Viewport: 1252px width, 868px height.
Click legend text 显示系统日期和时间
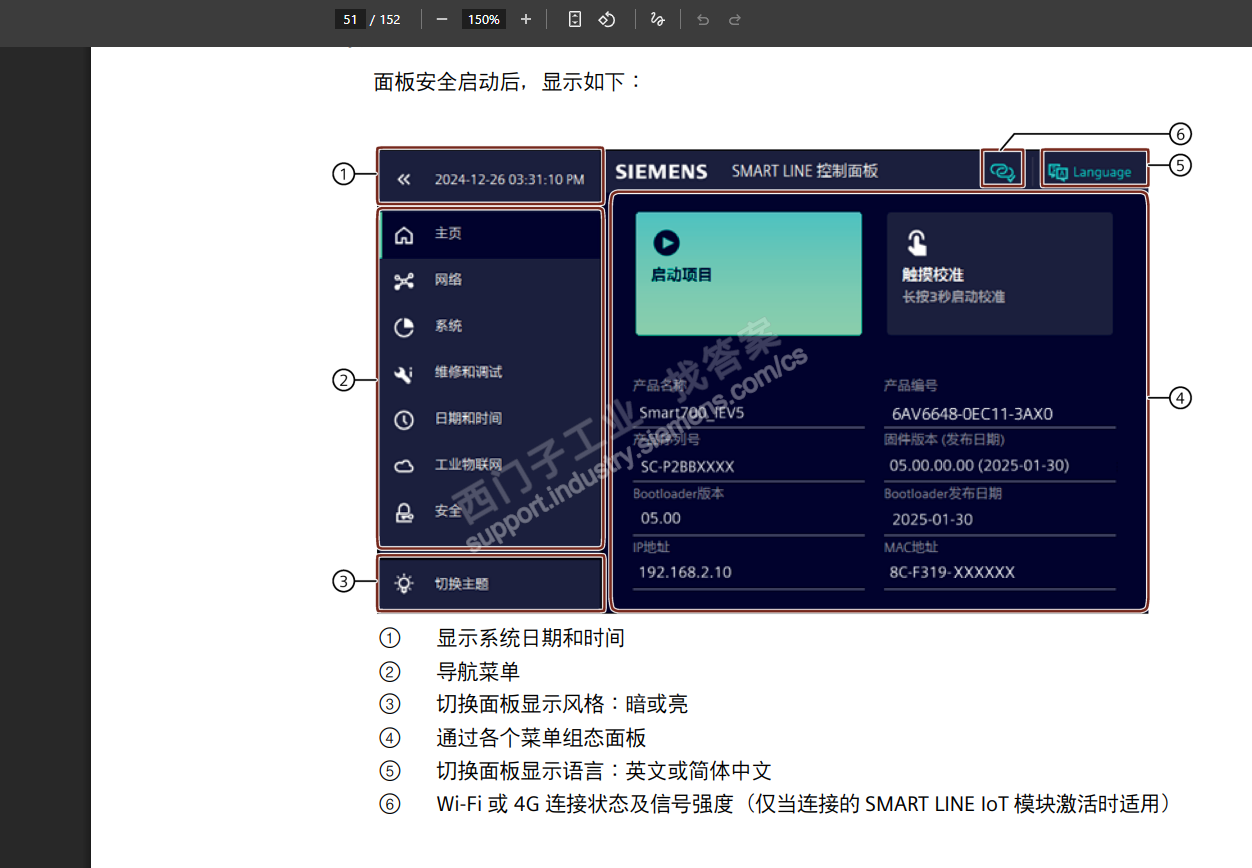(531, 638)
